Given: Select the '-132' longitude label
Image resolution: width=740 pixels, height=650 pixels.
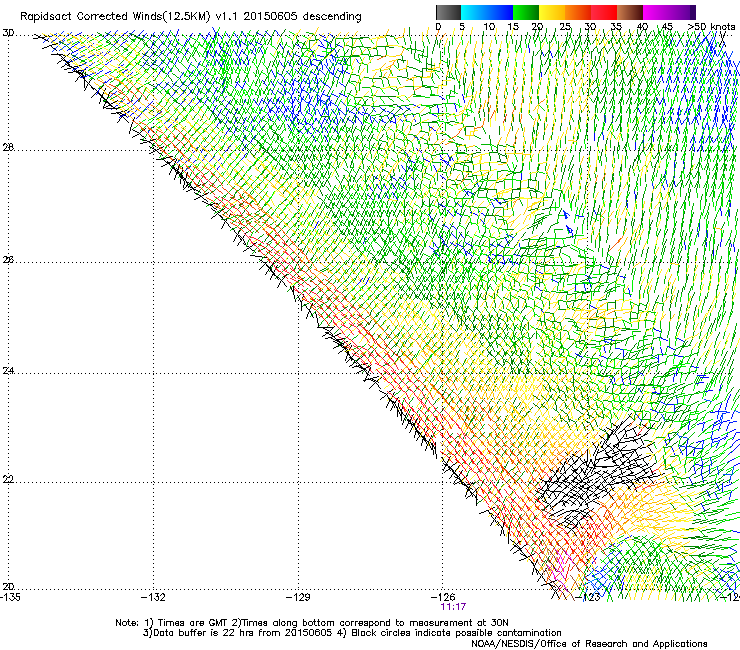Looking at the screenshot, I should coord(154,597).
